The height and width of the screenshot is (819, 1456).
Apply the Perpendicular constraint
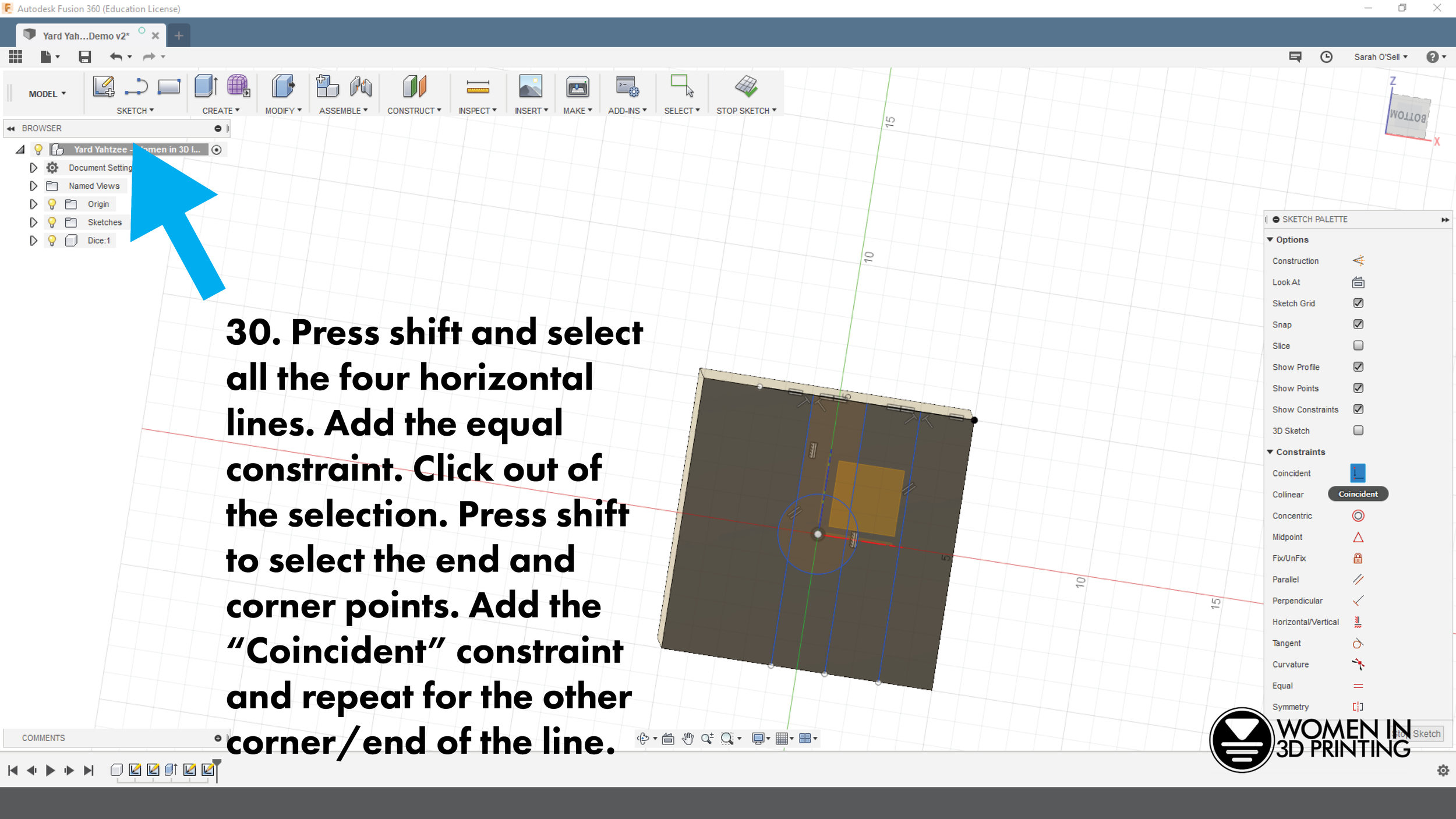tap(1358, 601)
